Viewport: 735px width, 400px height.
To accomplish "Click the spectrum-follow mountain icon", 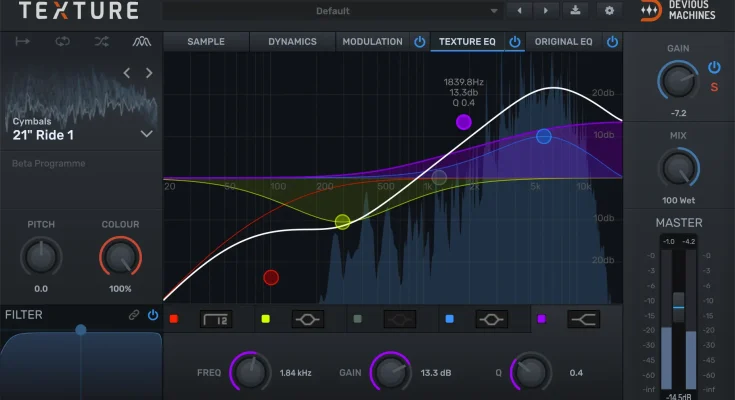I will [140, 42].
